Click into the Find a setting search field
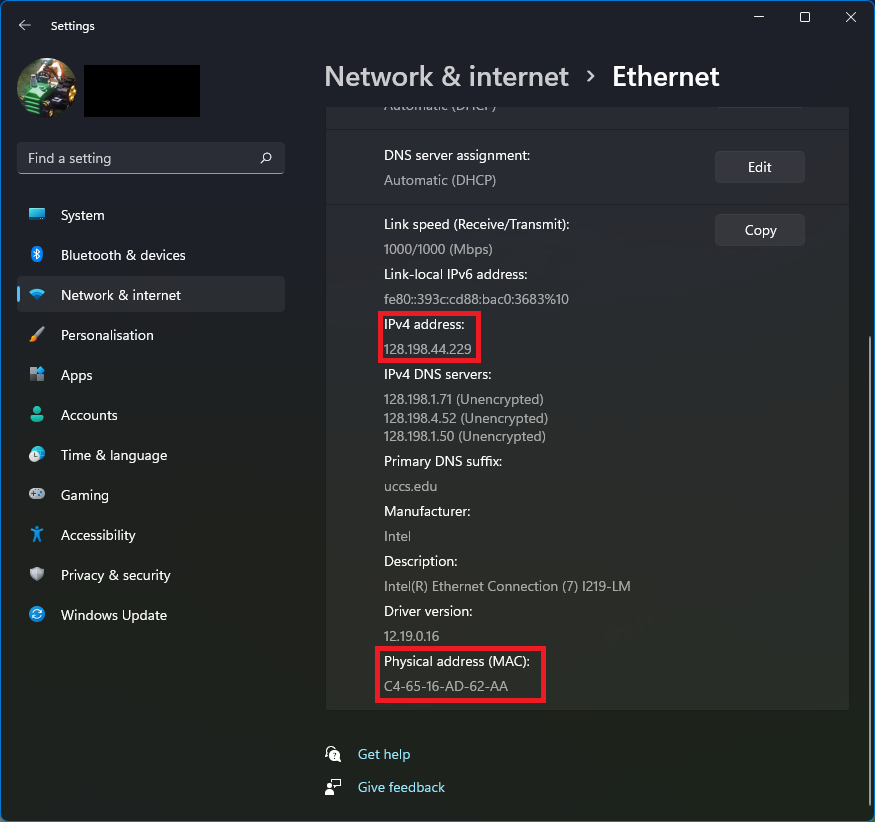 point(151,158)
